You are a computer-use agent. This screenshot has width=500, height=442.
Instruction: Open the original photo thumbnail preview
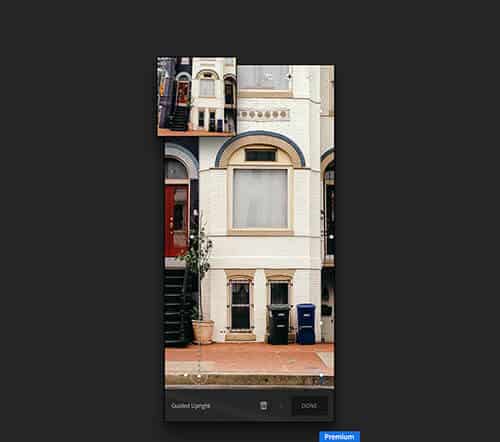point(197,97)
